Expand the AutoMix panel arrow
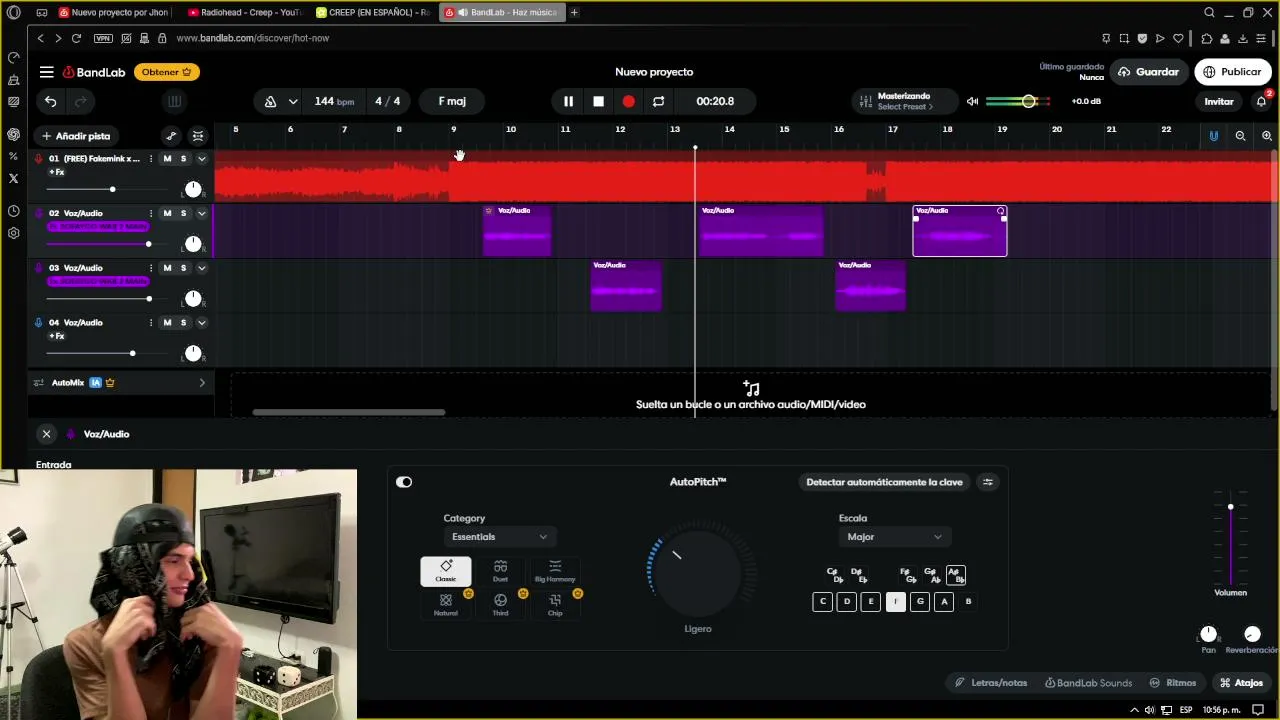This screenshot has width=1280, height=720. 202,383
